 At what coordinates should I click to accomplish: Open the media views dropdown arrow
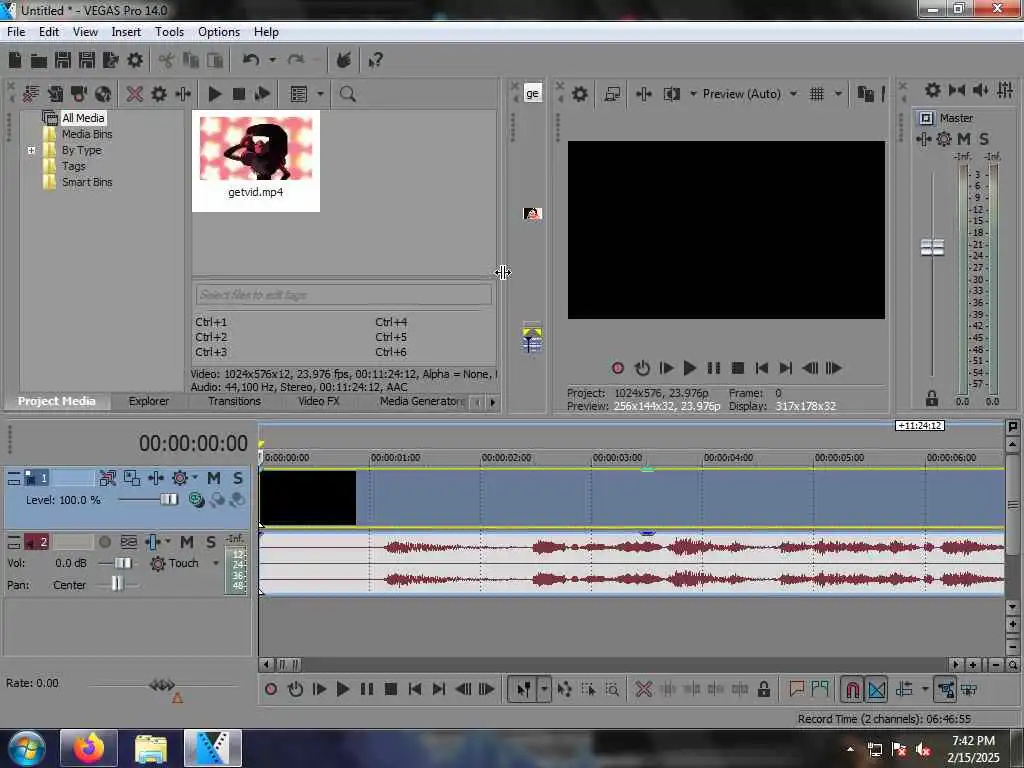coord(320,94)
